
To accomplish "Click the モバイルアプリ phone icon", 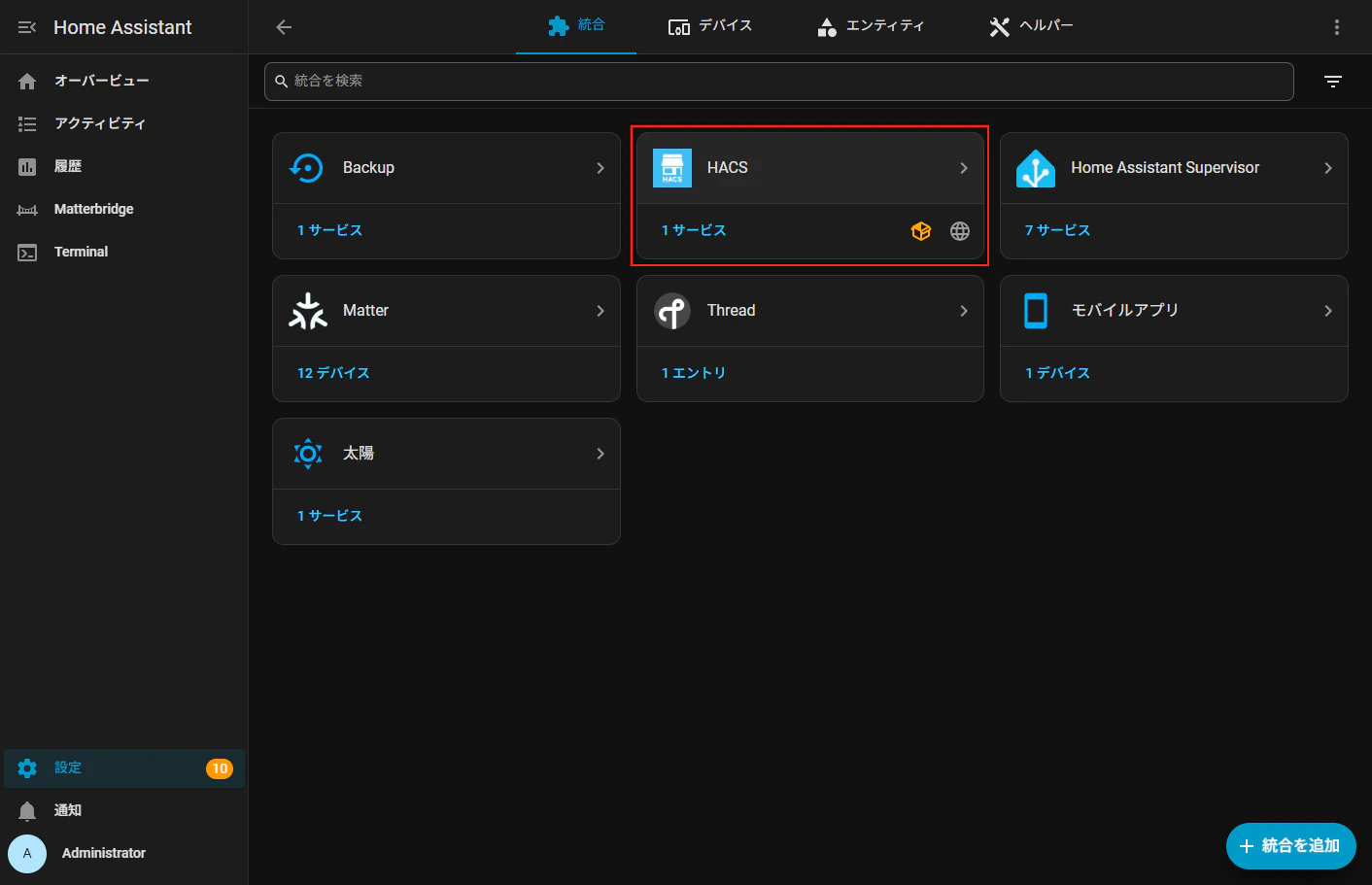I will coord(1036,311).
